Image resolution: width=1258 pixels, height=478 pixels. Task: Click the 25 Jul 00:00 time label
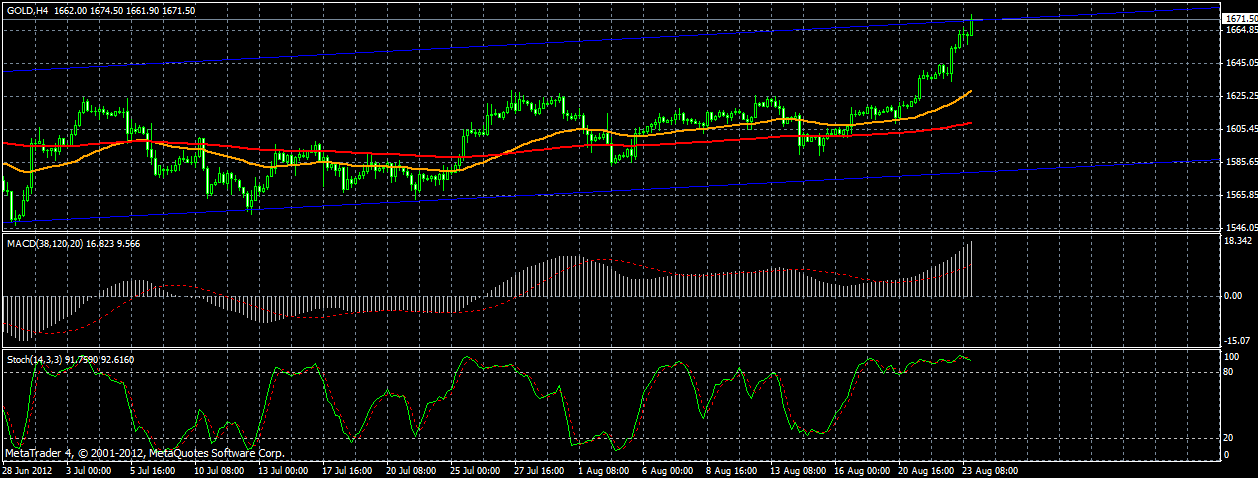(x=474, y=468)
